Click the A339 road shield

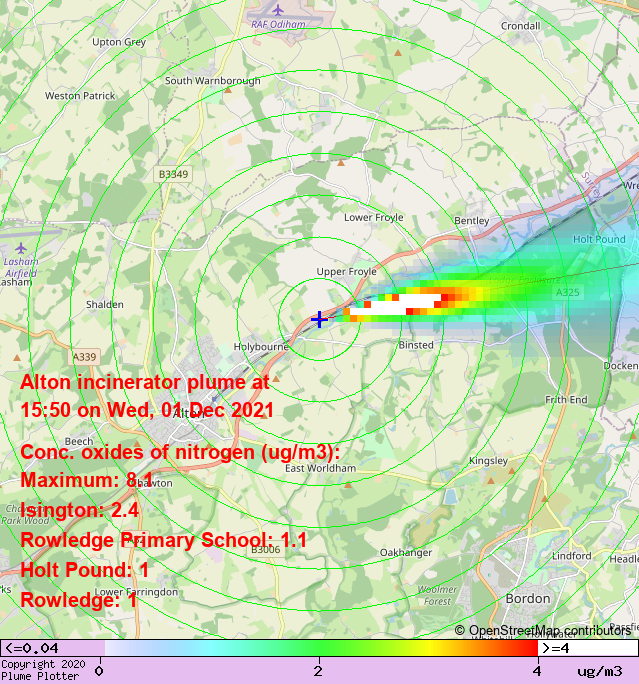[84, 357]
